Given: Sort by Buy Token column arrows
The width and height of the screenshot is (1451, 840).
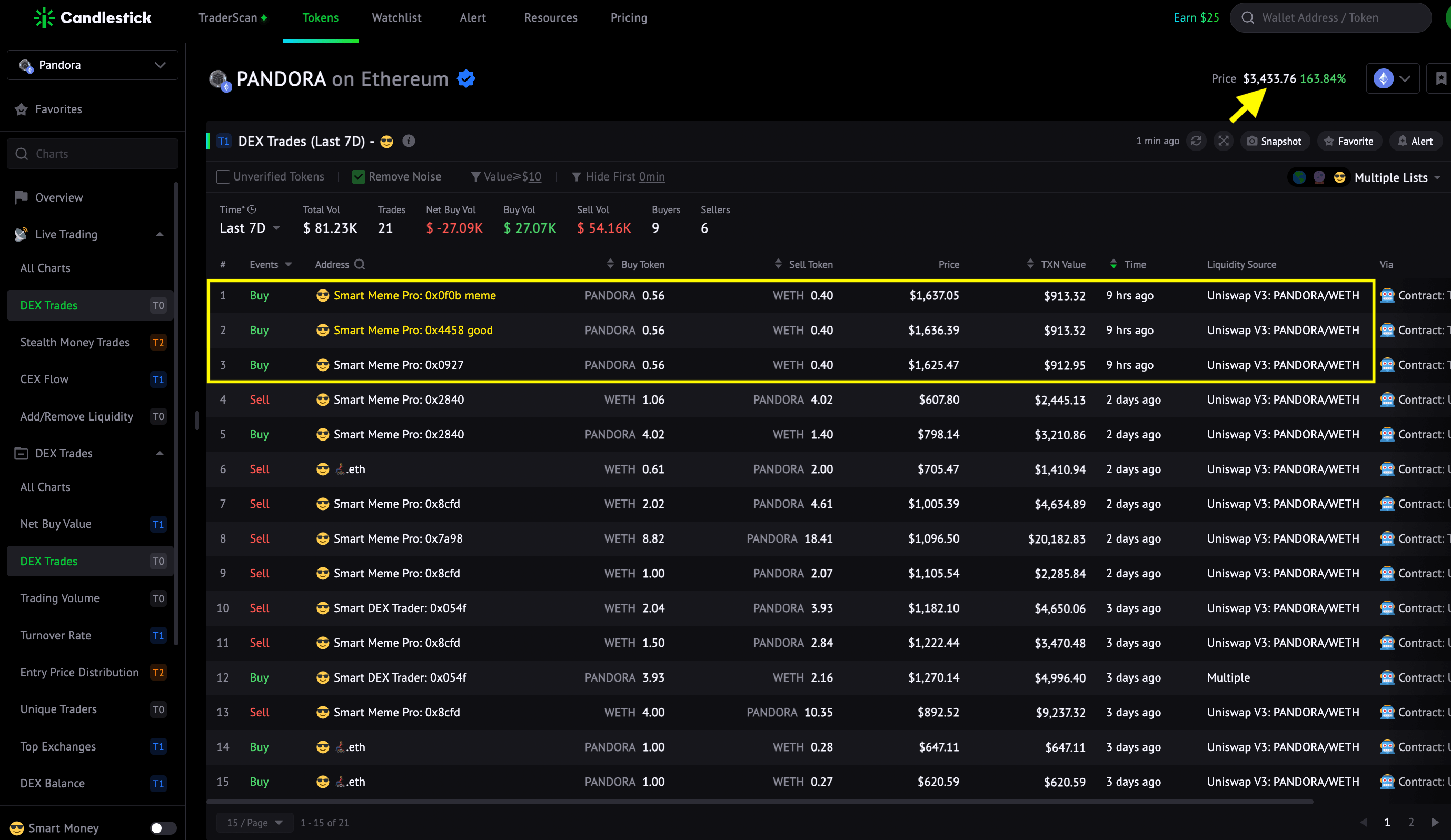Looking at the screenshot, I should [x=610, y=264].
